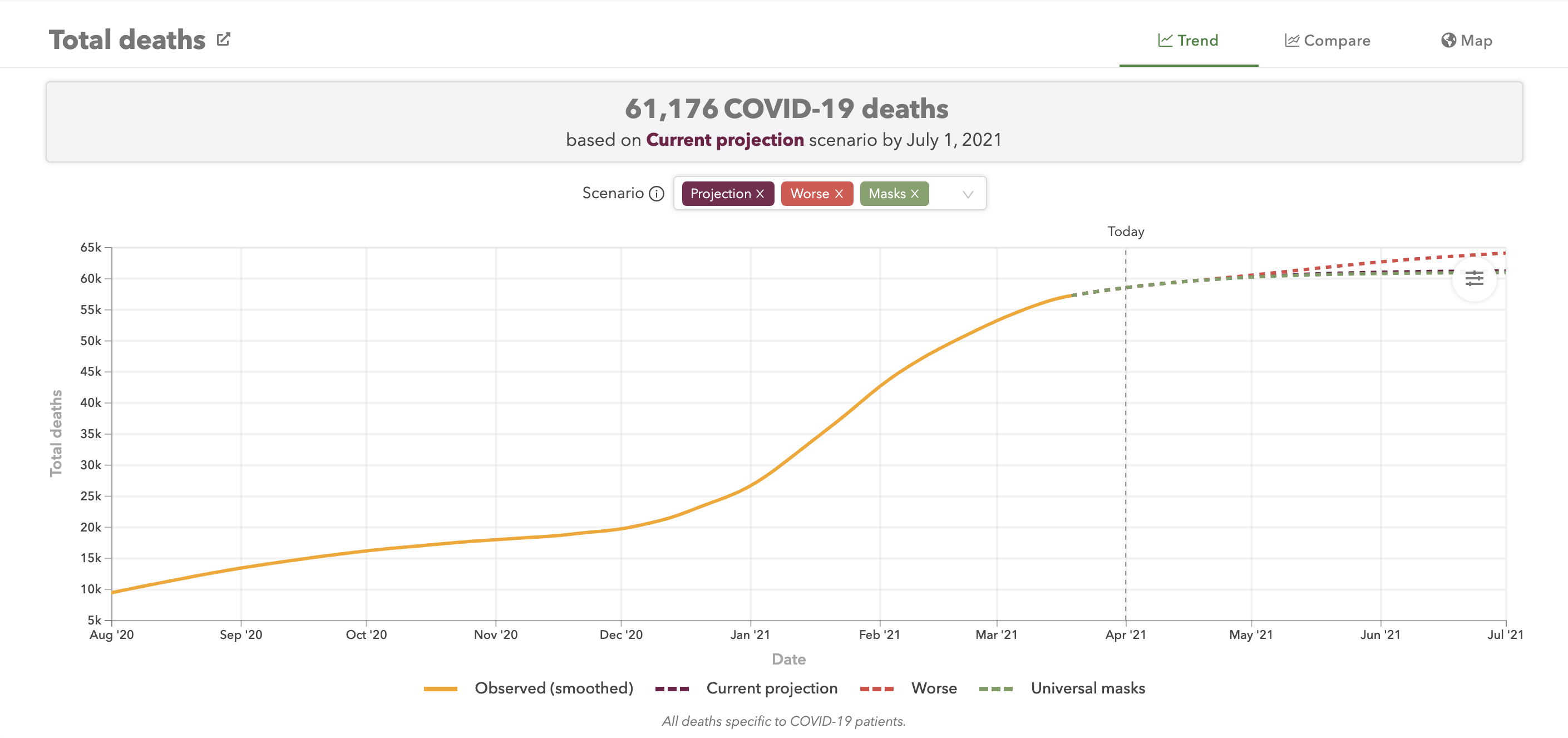Open Total deaths external link icon
The image size is (1568, 738).
pyautogui.click(x=223, y=40)
